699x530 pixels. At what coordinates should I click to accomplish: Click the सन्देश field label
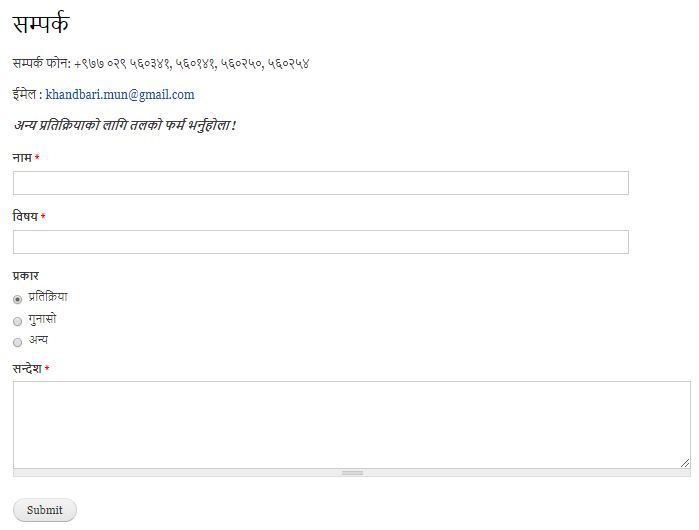click(27, 369)
